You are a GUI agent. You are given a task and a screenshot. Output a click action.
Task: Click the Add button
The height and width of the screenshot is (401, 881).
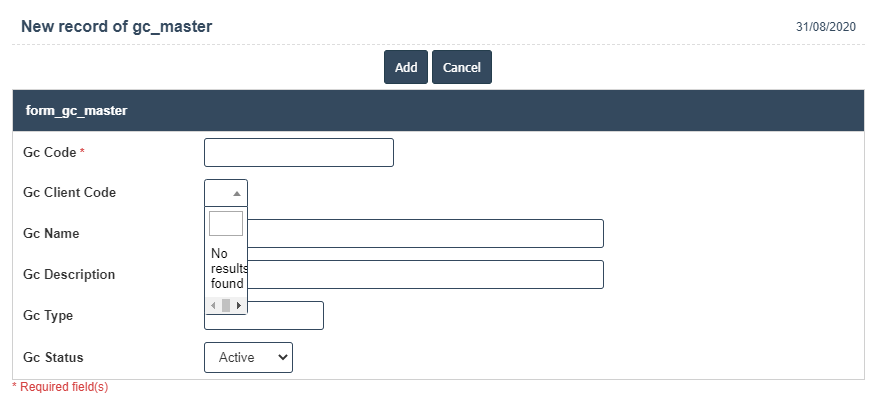[405, 67]
